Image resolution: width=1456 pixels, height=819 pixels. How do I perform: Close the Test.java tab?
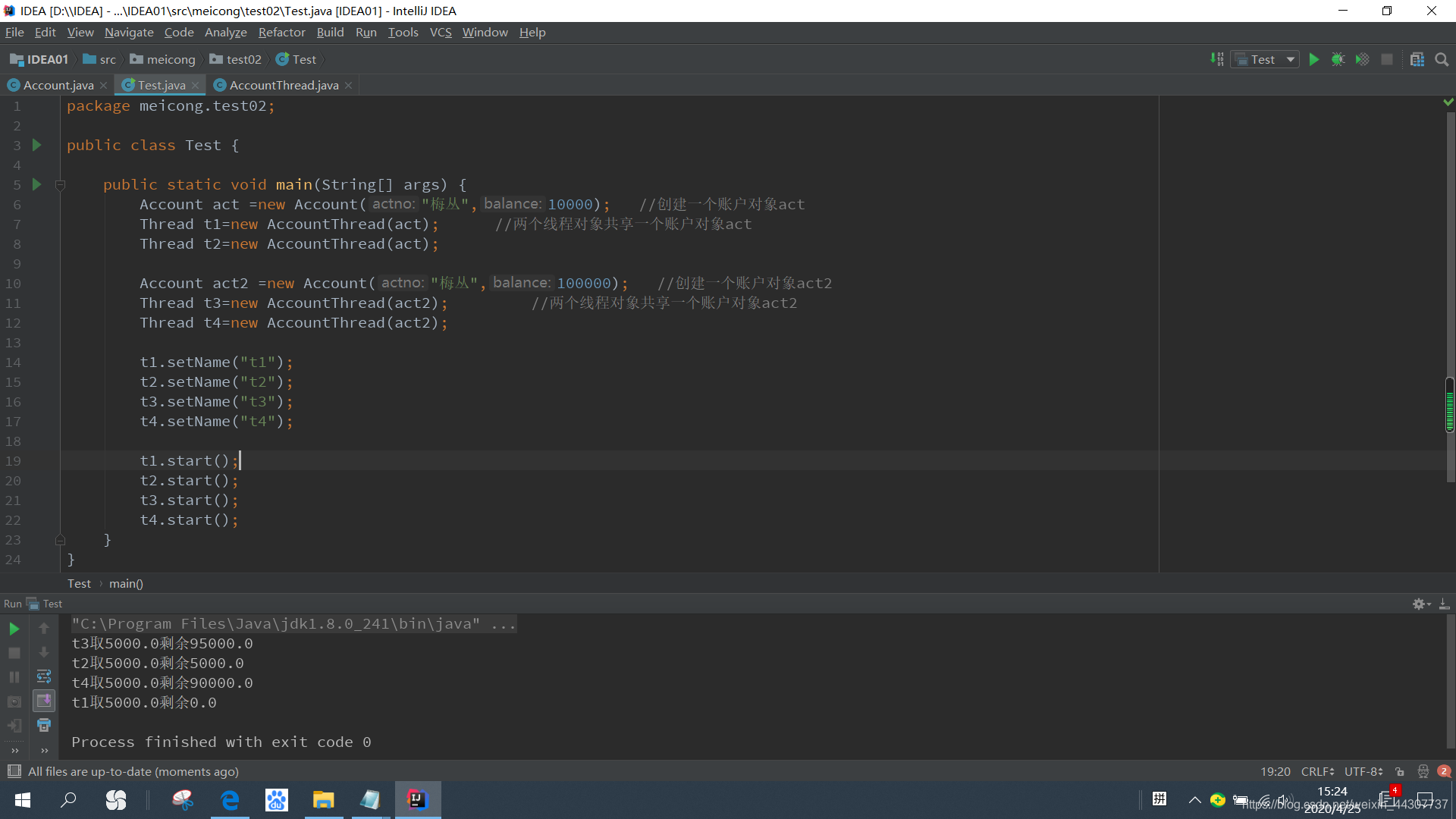pos(196,85)
